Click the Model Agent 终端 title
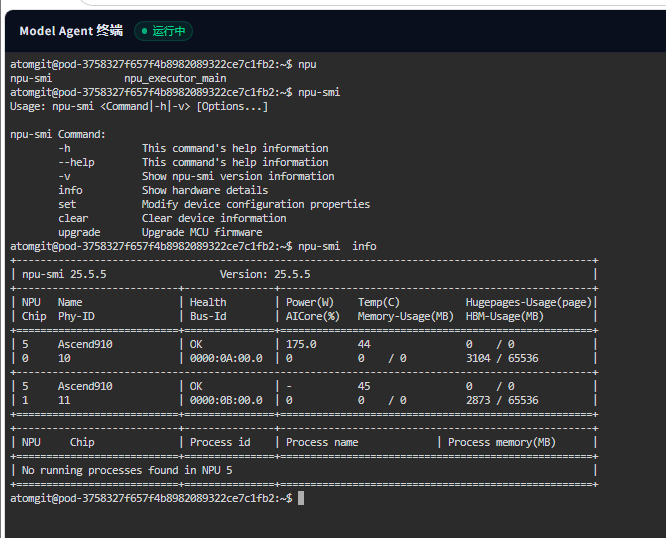This screenshot has height=538, width=666. coord(71,31)
